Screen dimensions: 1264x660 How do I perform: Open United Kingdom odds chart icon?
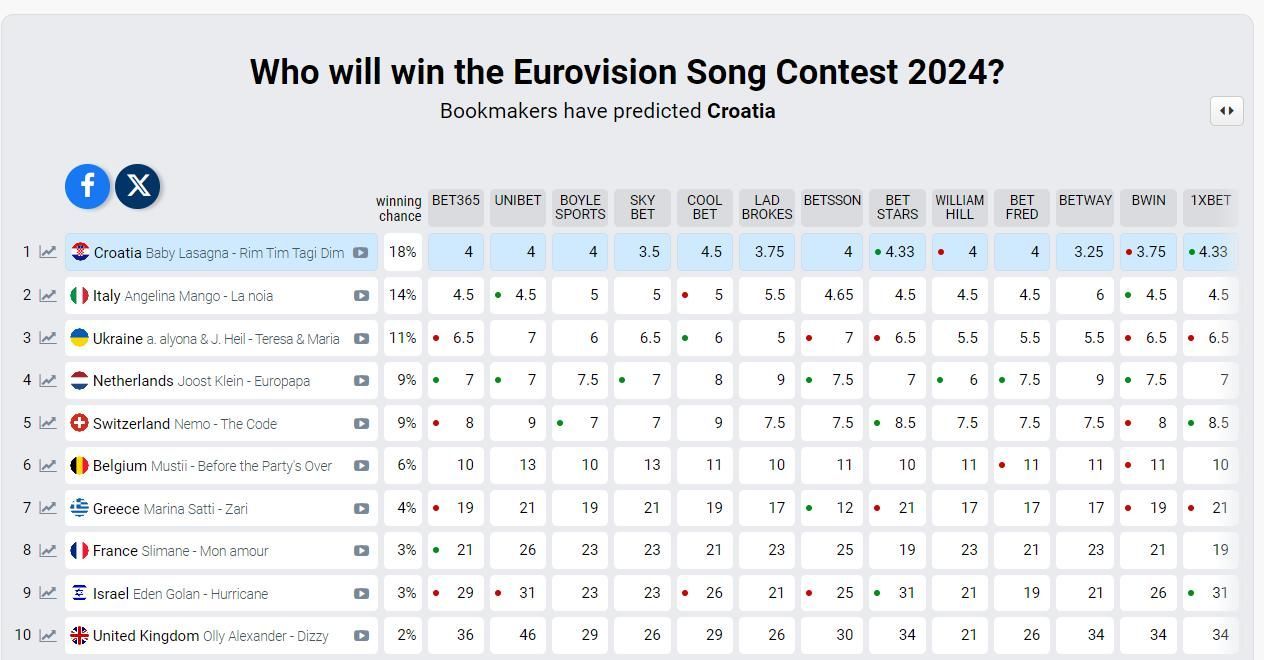[47, 636]
